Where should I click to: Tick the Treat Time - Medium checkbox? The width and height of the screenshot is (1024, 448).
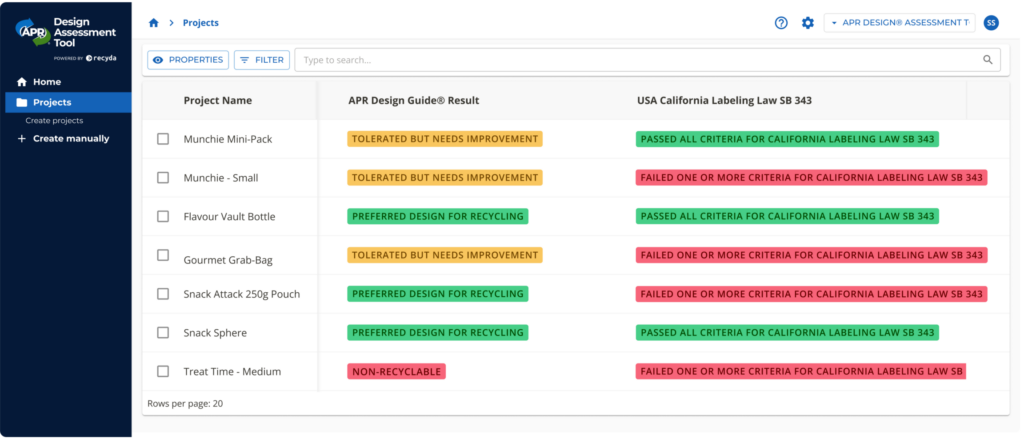click(163, 372)
